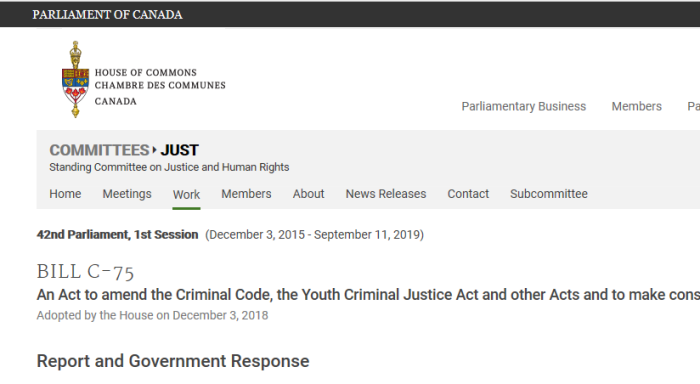Click the JUST committee acronym heading
The image size is (700, 384).
coord(179,150)
